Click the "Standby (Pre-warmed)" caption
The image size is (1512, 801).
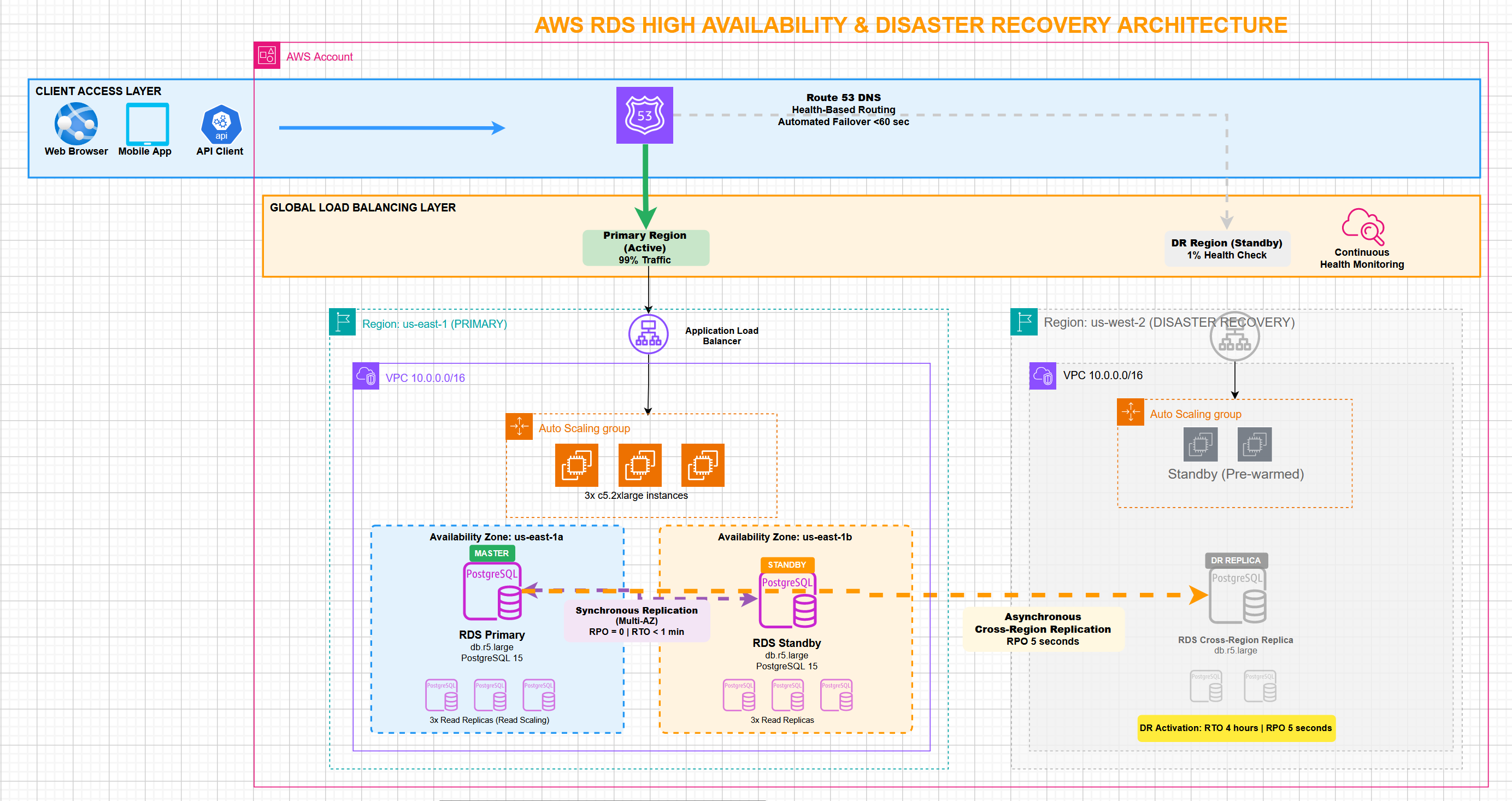point(1236,474)
